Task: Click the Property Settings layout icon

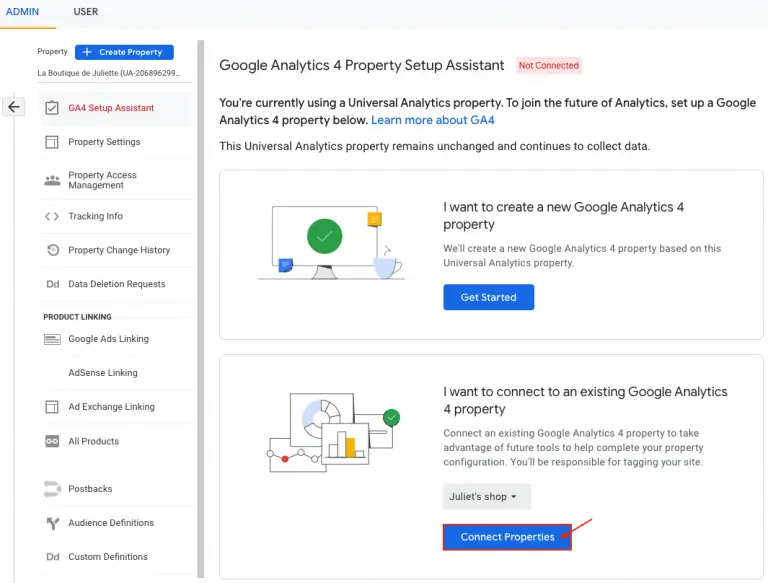Action: pyautogui.click(x=53, y=142)
